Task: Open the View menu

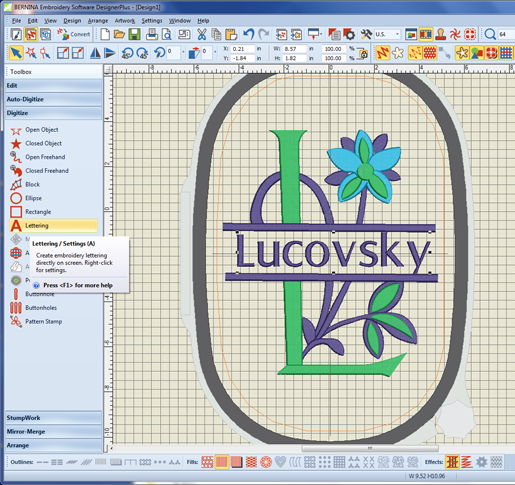Action: 50,21
